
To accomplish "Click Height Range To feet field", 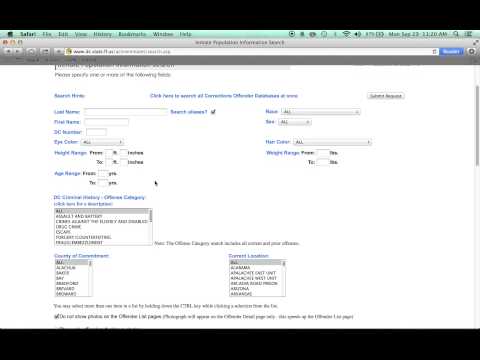I will (109, 162).
